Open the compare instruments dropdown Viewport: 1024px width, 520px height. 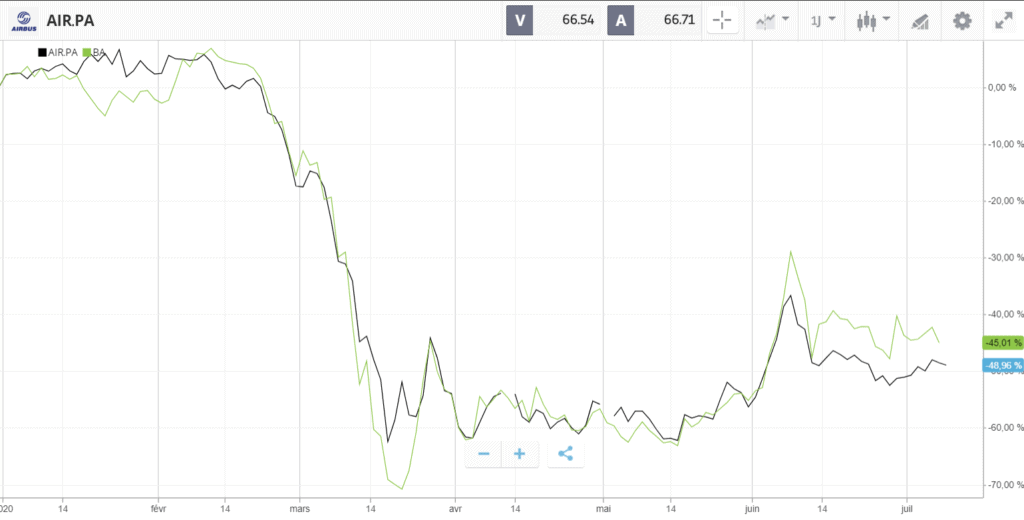click(x=773, y=20)
